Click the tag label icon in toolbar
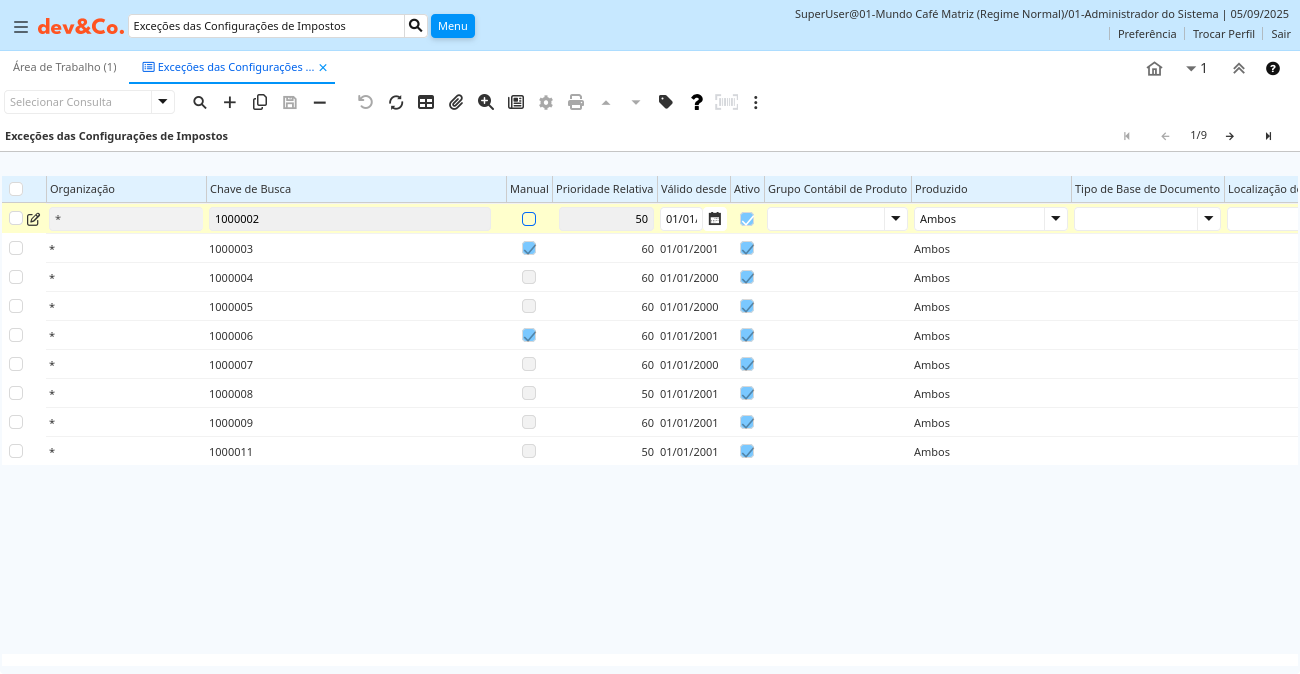This screenshot has height=674, width=1300. point(666,102)
